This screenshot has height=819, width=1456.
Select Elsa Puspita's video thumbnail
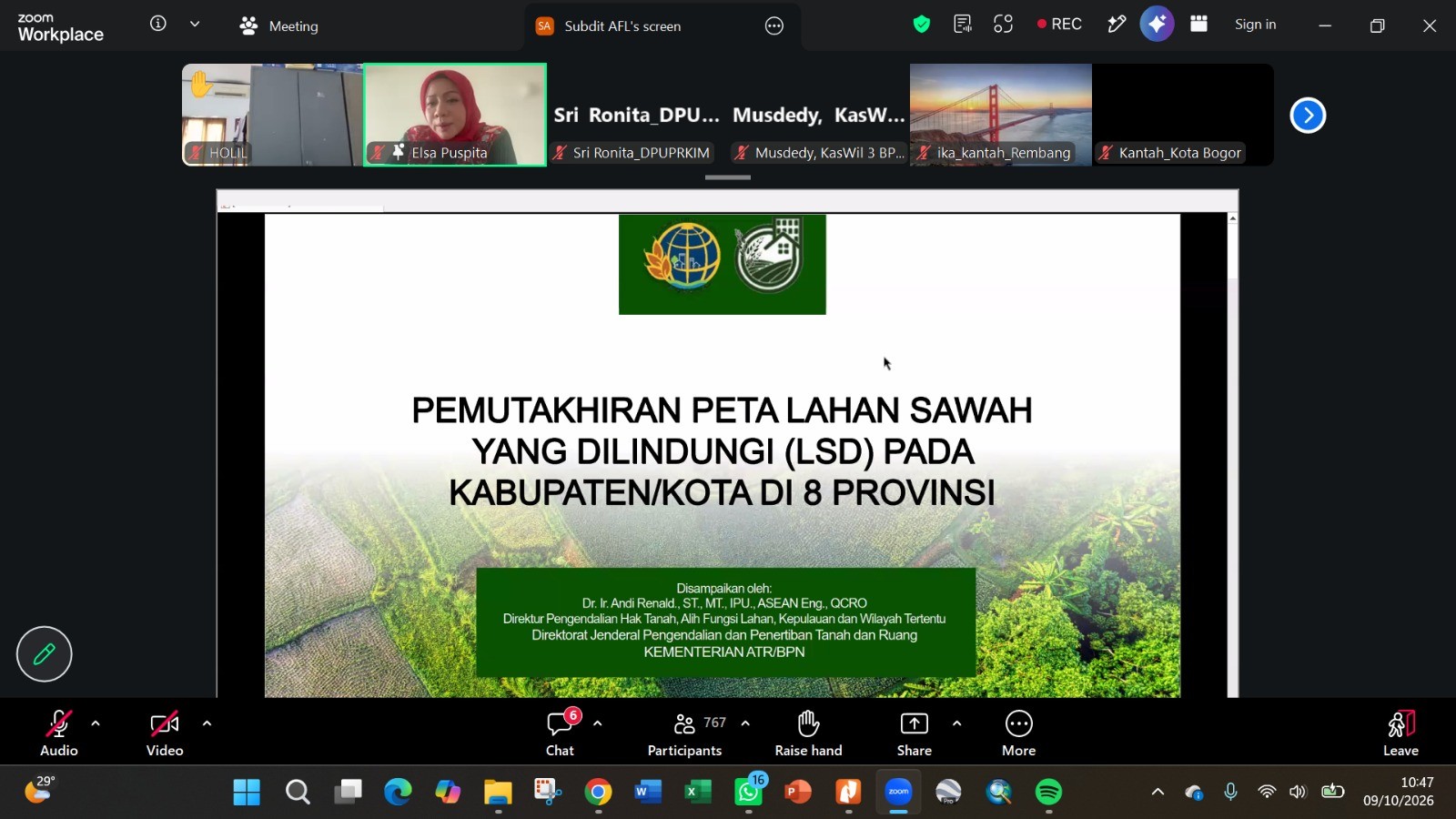(455, 115)
